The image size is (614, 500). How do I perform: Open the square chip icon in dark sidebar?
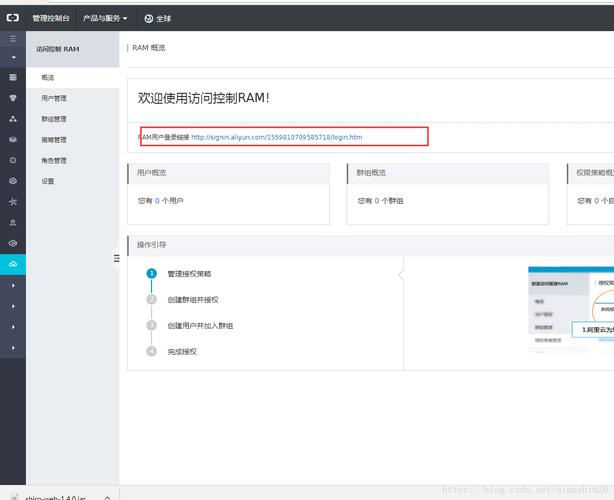click(13, 160)
